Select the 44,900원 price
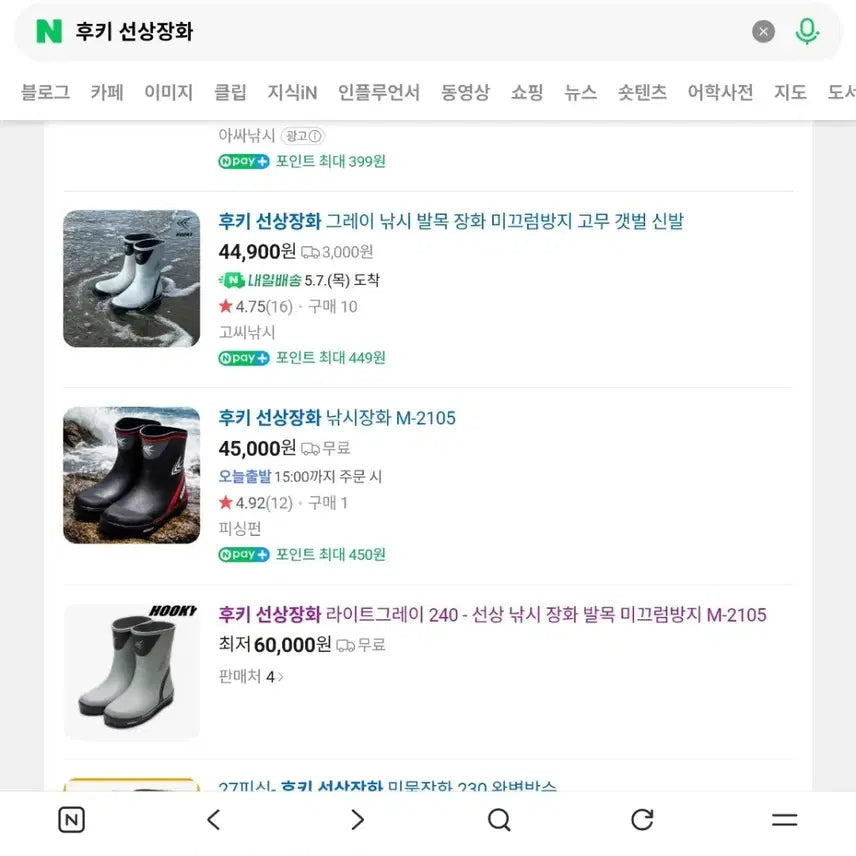 257,252
